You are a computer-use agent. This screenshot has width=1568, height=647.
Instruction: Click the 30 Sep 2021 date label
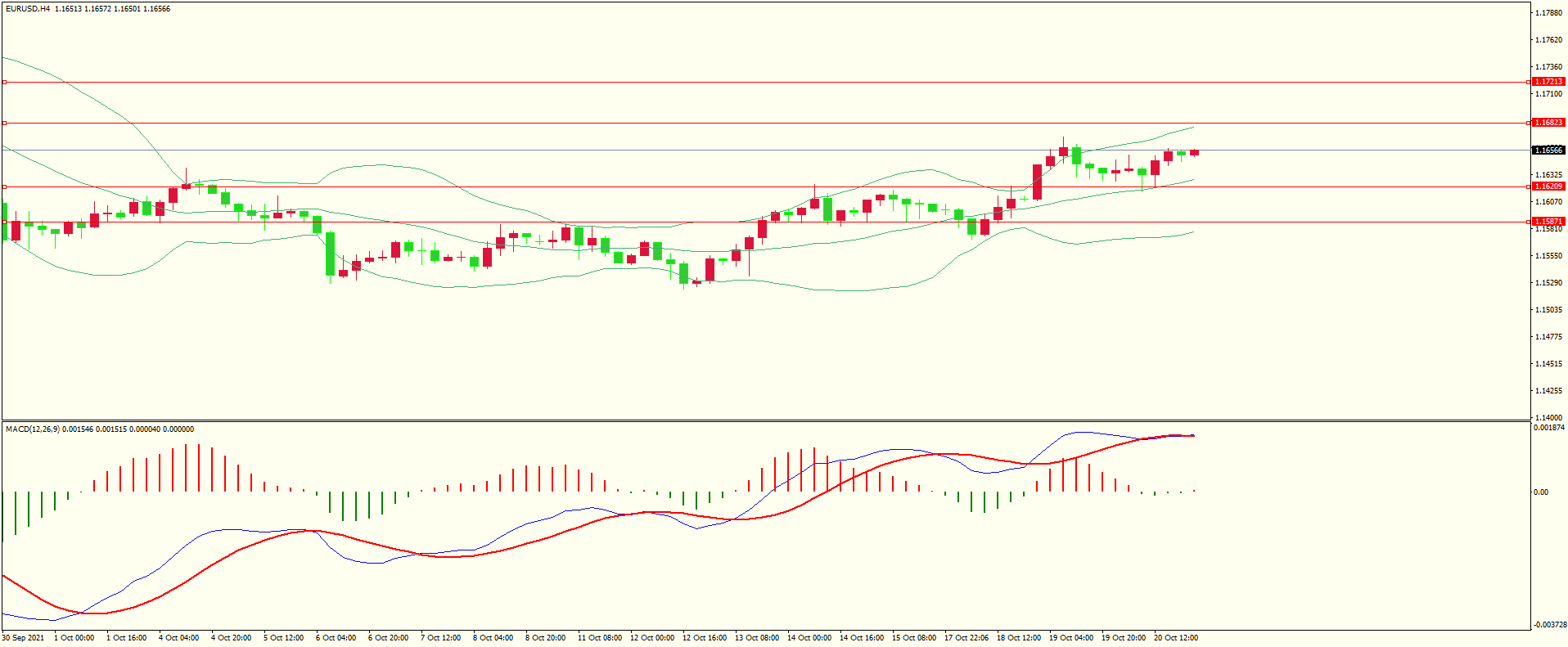pyautogui.click(x=24, y=638)
